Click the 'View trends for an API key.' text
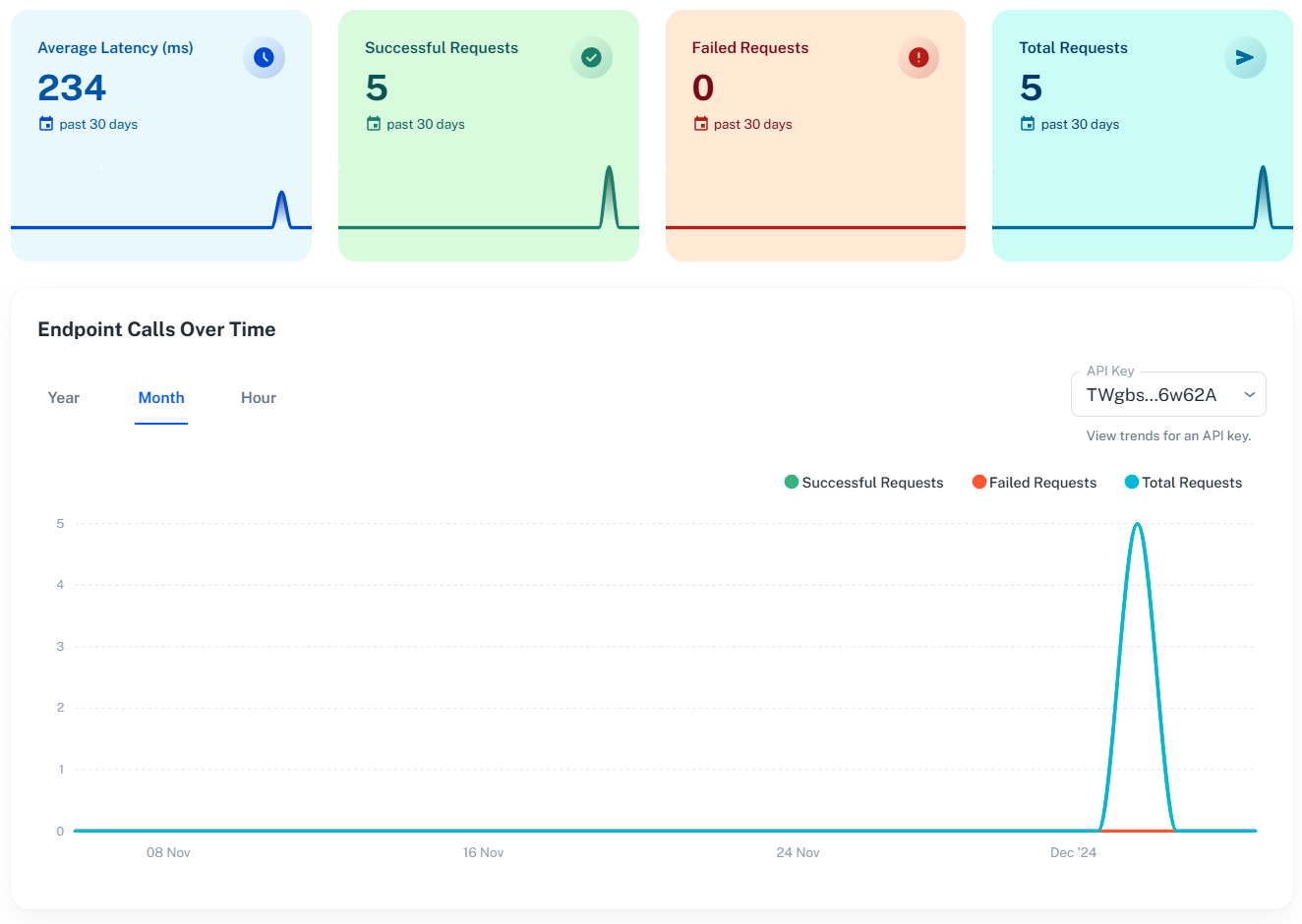The height and width of the screenshot is (924, 1302). click(1168, 435)
